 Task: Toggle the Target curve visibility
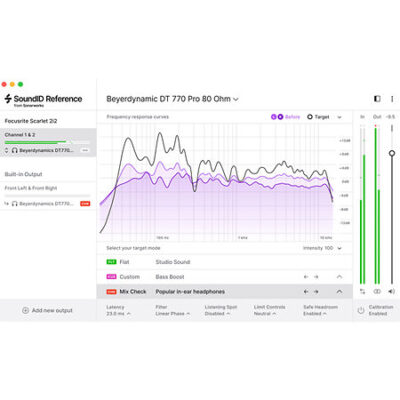tap(318, 117)
